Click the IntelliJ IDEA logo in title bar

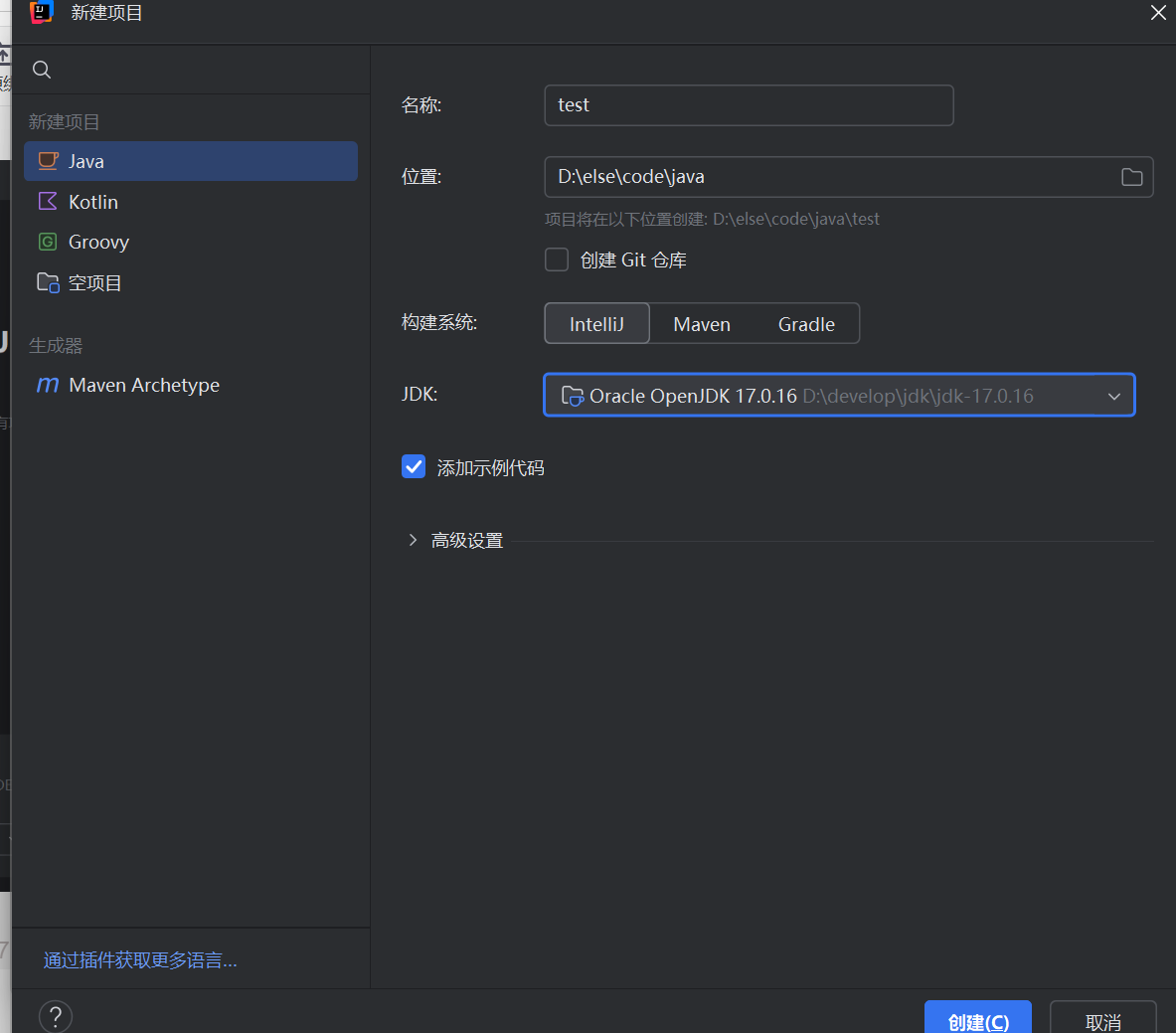pyautogui.click(x=41, y=12)
